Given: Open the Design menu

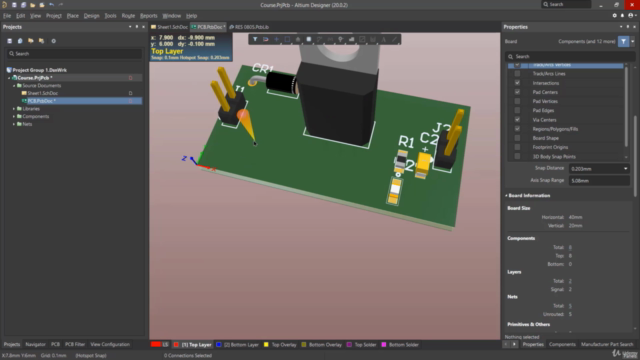Looking at the screenshot, I should pos(91,16).
